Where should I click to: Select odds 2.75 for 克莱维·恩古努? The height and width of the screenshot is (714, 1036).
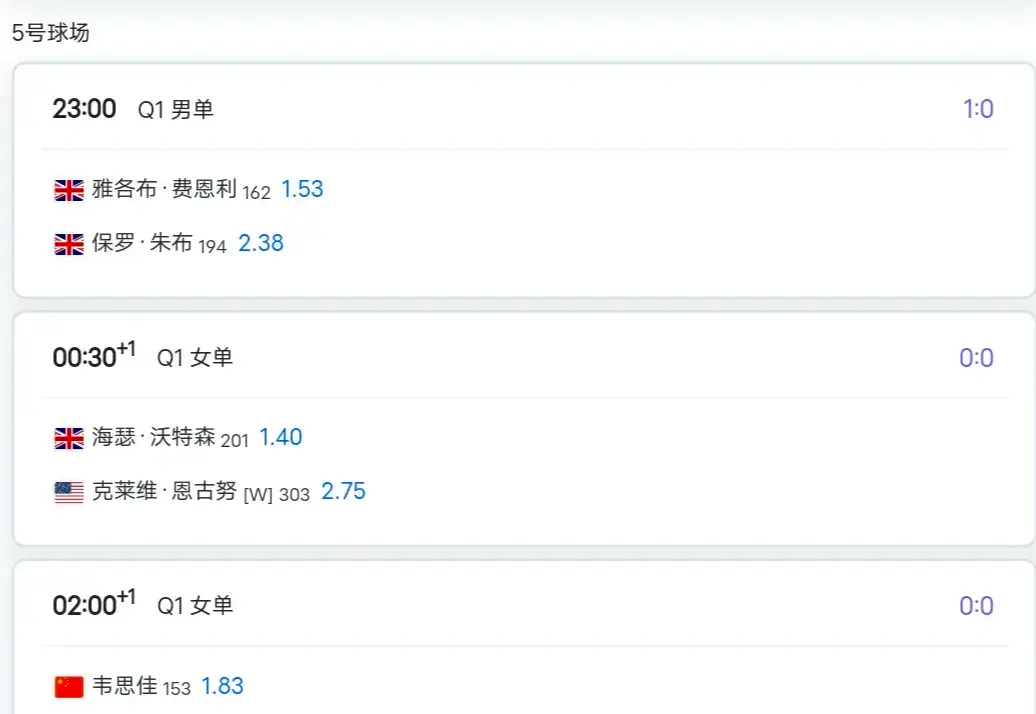click(x=343, y=492)
